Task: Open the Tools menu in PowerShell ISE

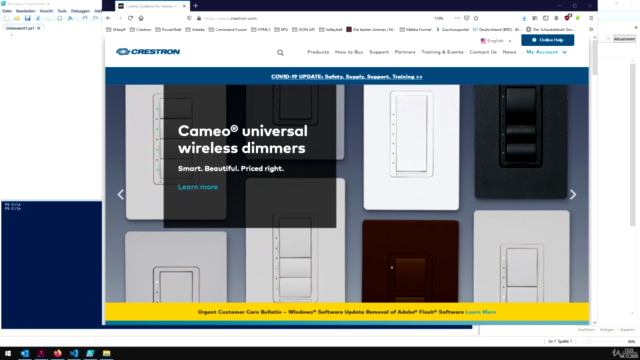Action: point(62,11)
